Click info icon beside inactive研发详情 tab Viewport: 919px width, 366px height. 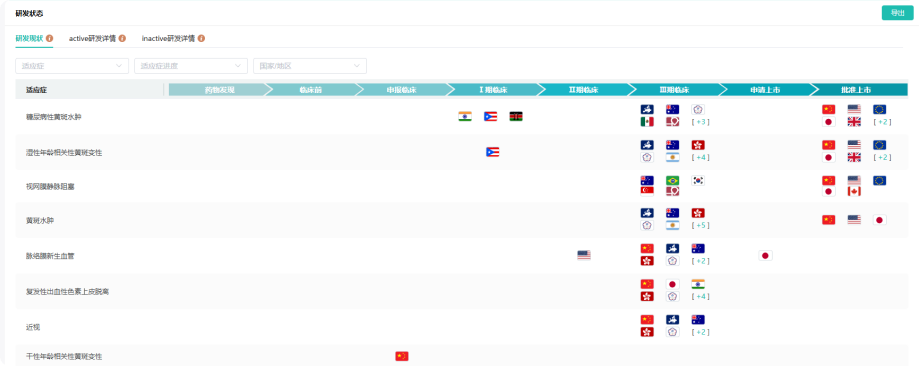pyautogui.click(x=201, y=38)
